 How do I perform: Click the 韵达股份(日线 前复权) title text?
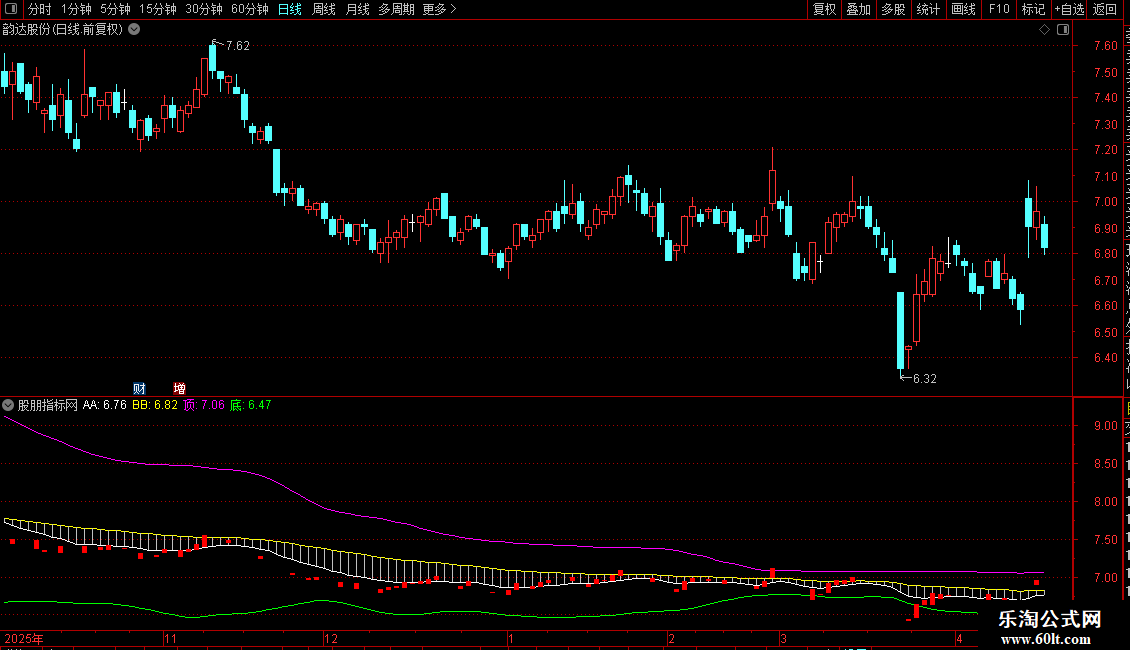[63, 30]
